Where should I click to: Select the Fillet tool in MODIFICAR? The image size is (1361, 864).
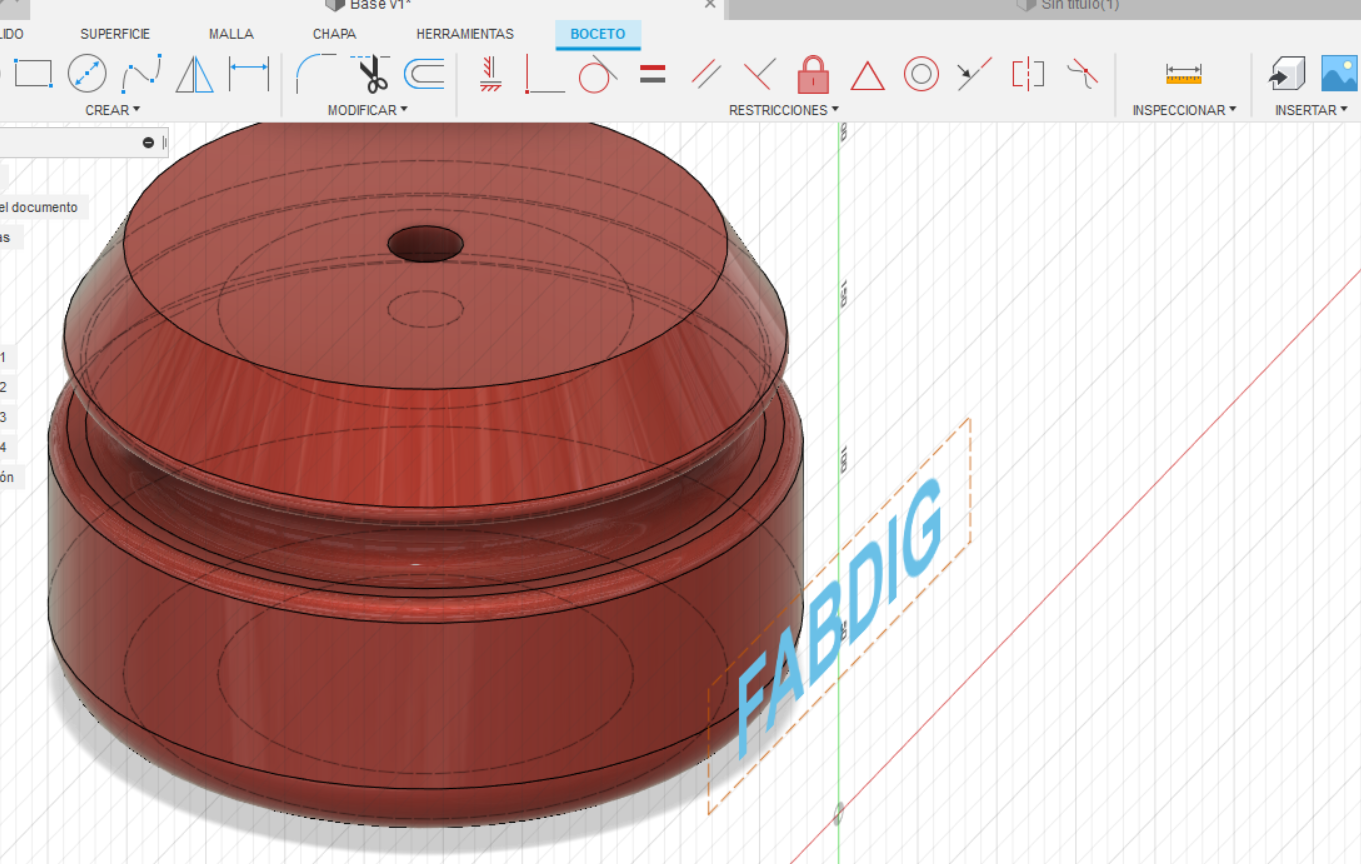coord(316,74)
